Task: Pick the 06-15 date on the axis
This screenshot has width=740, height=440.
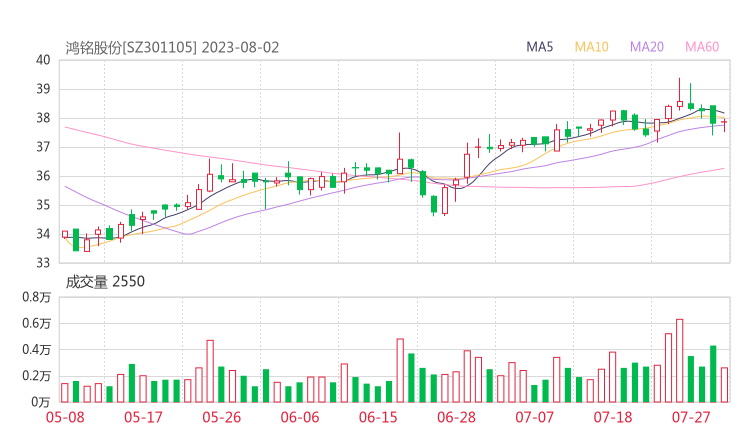Action: pyautogui.click(x=378, y=416)
